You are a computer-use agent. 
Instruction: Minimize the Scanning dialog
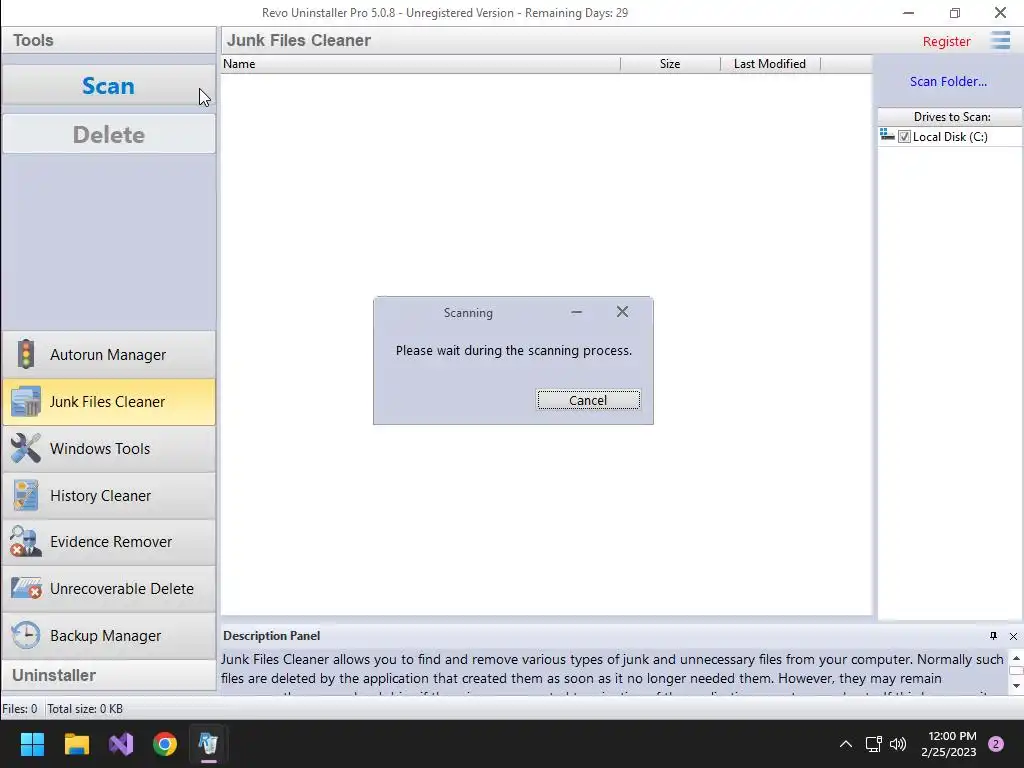click(x=576, y=312)
